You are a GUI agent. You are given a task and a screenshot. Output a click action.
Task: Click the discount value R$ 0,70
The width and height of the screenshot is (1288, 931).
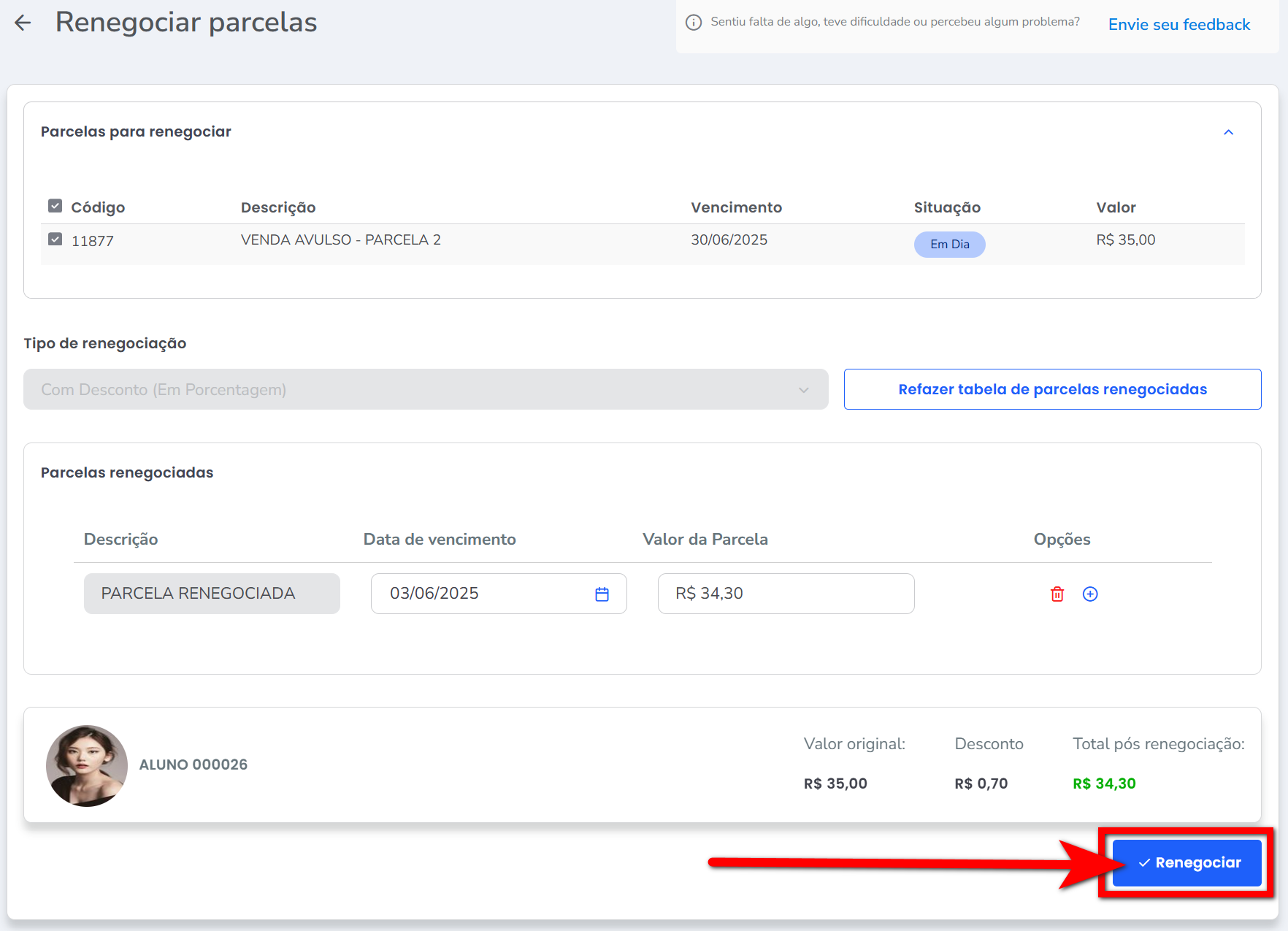(981, 784)
